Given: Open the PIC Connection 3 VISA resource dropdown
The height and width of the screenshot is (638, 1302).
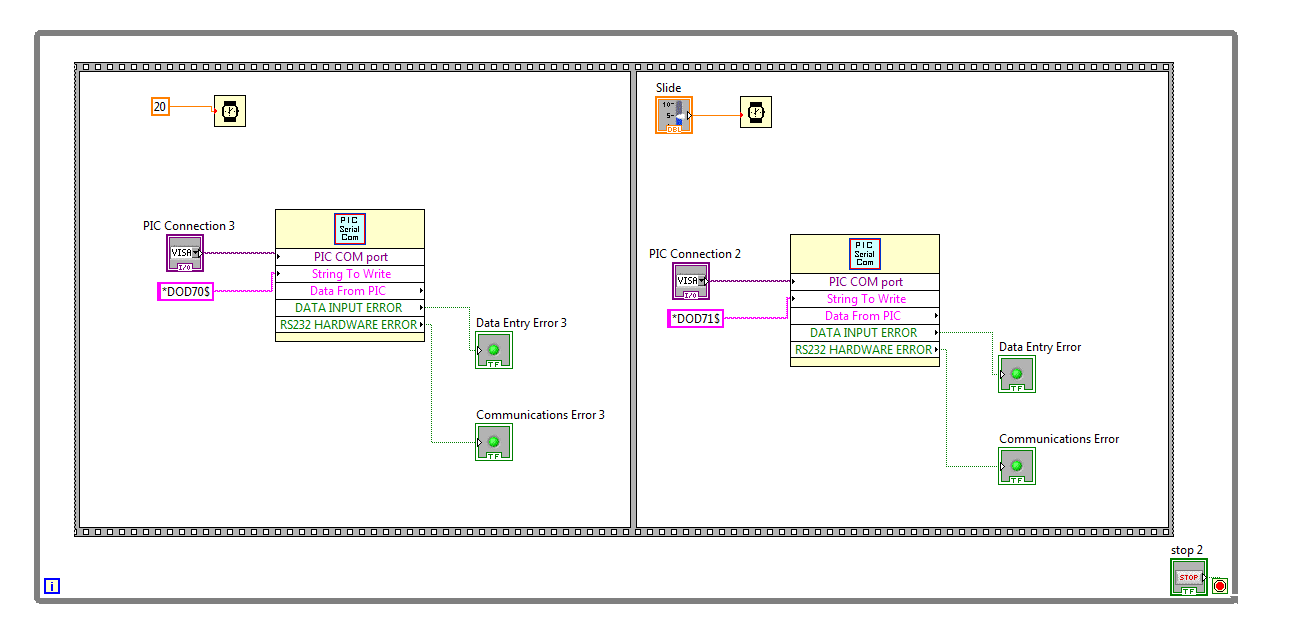Looking at the screenshot, I should pyautogui.click(x=196, y=252).
